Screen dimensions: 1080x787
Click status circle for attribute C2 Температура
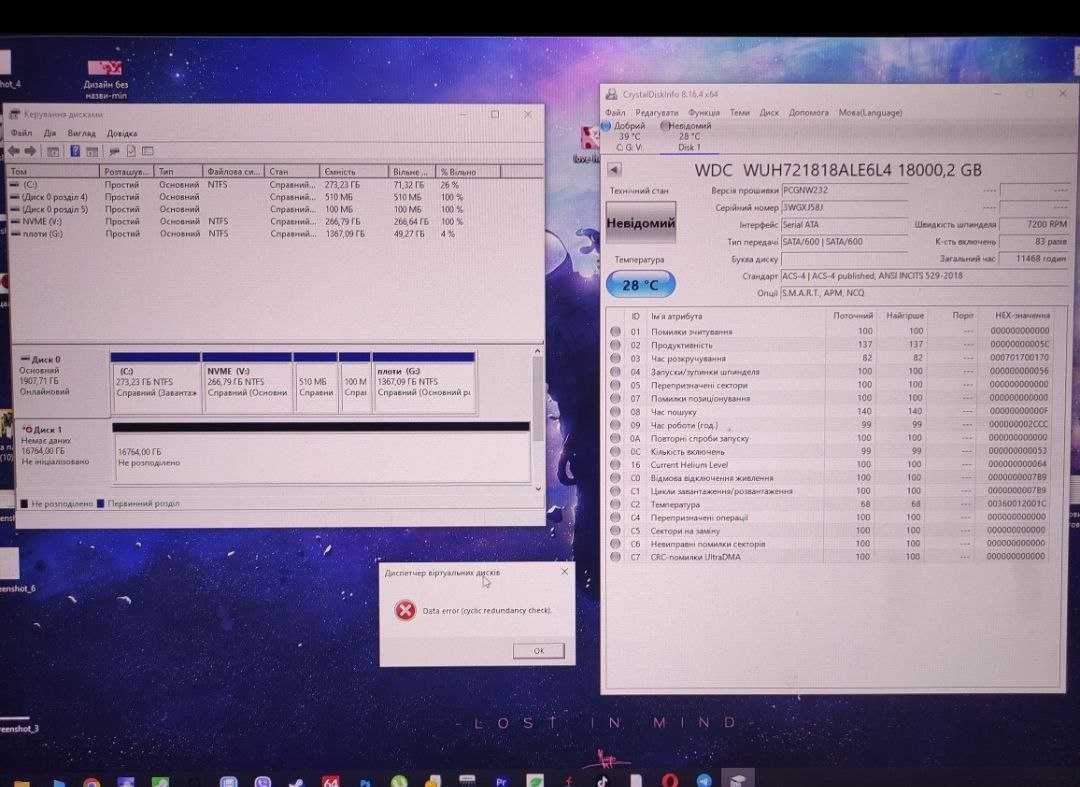click(615, 504)
